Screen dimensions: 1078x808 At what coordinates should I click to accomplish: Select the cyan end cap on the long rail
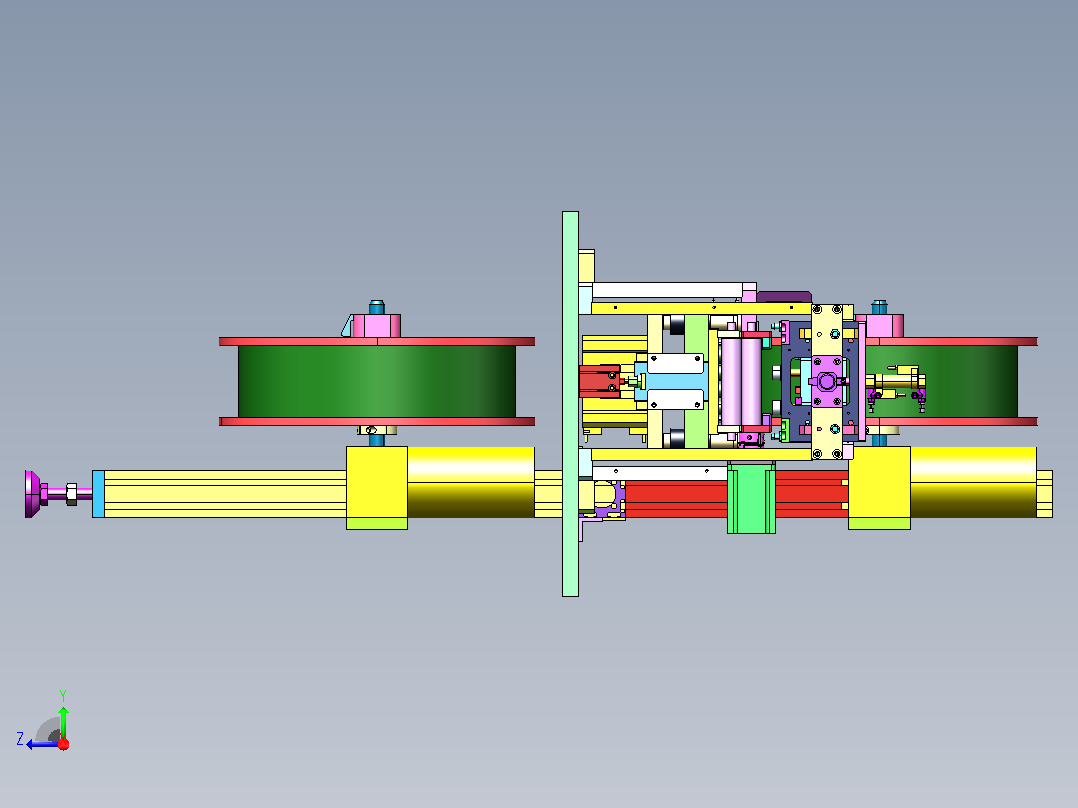tap(98, 494)
